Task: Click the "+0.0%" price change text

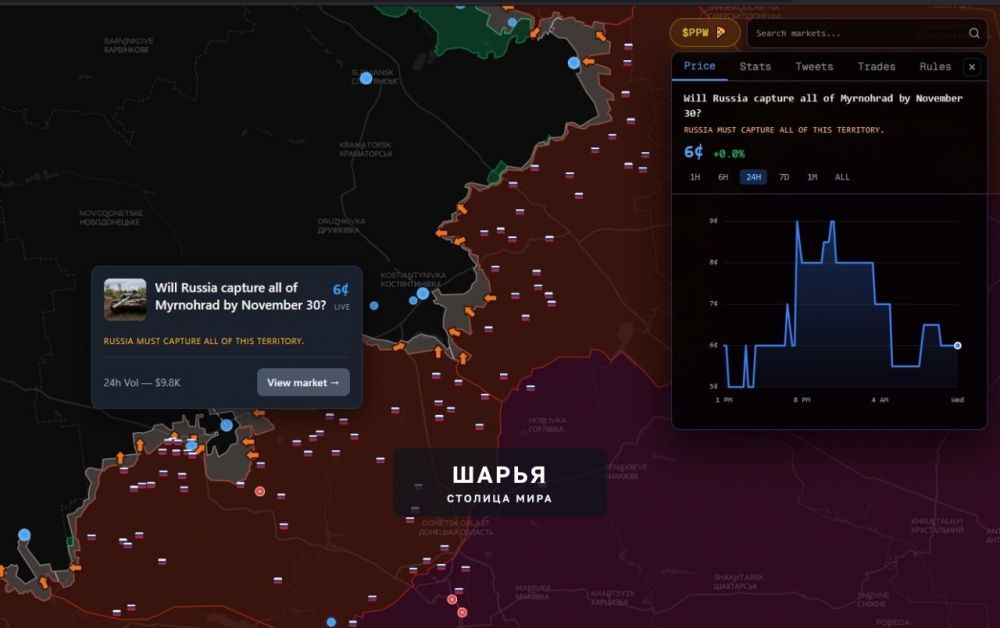Action: coord(728,154)
